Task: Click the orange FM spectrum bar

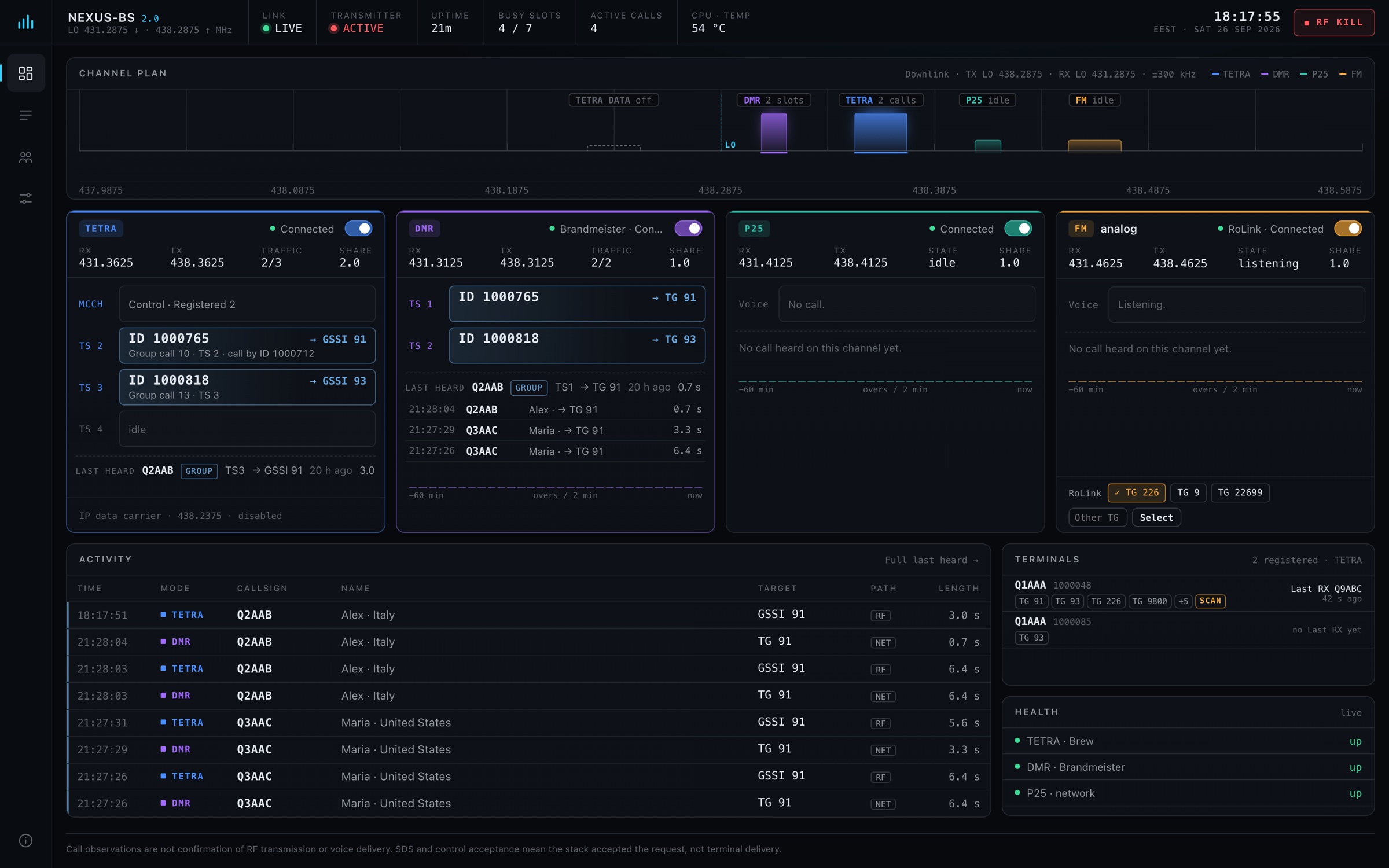Action: pos(1094,145)
